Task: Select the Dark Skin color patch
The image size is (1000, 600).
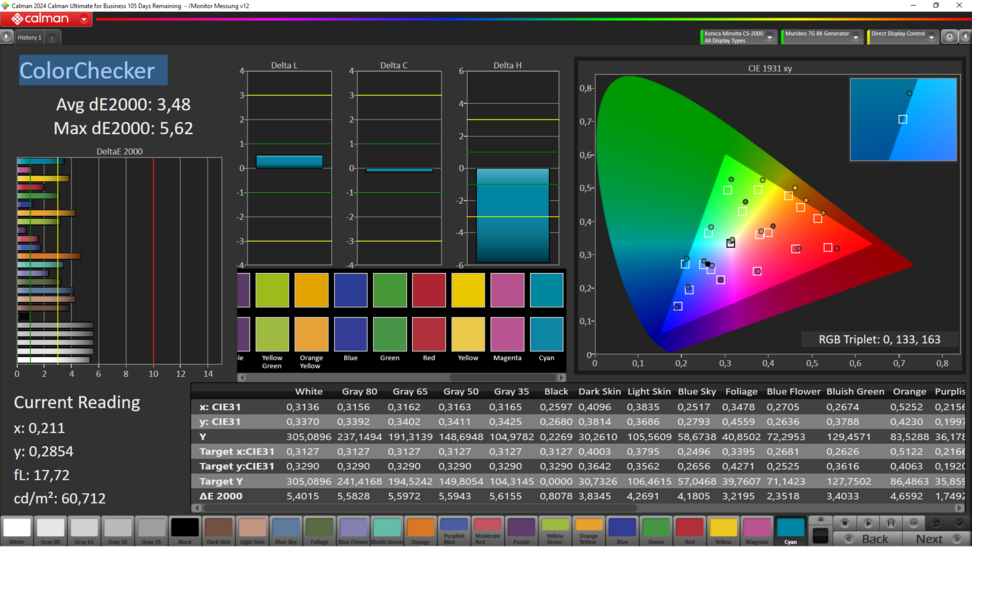Action: click(x=218, y=528)
